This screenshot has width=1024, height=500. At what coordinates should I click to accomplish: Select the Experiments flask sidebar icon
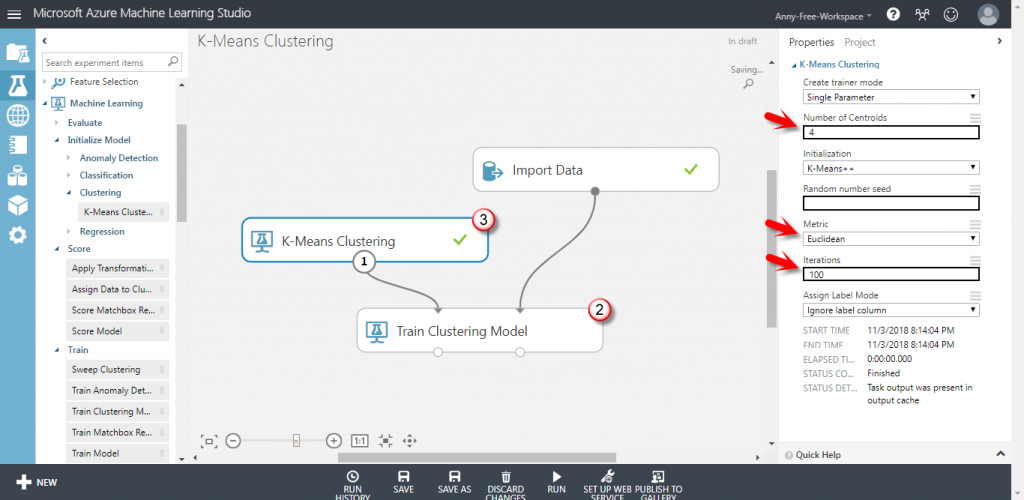pos(18,86)
